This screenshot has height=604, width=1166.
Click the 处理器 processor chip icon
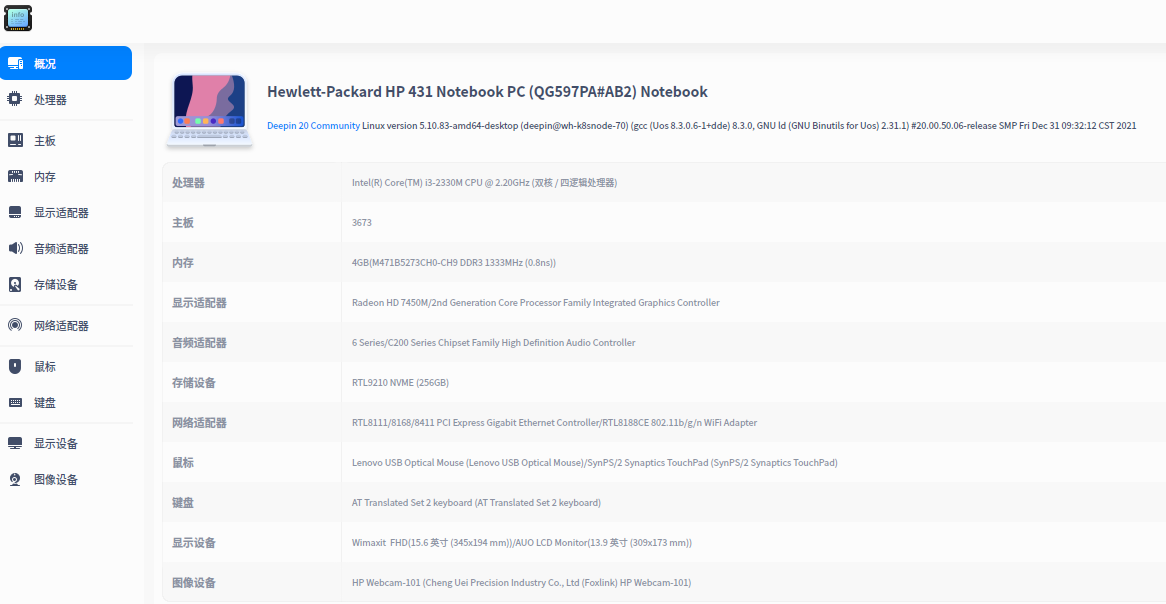point(15,99)
